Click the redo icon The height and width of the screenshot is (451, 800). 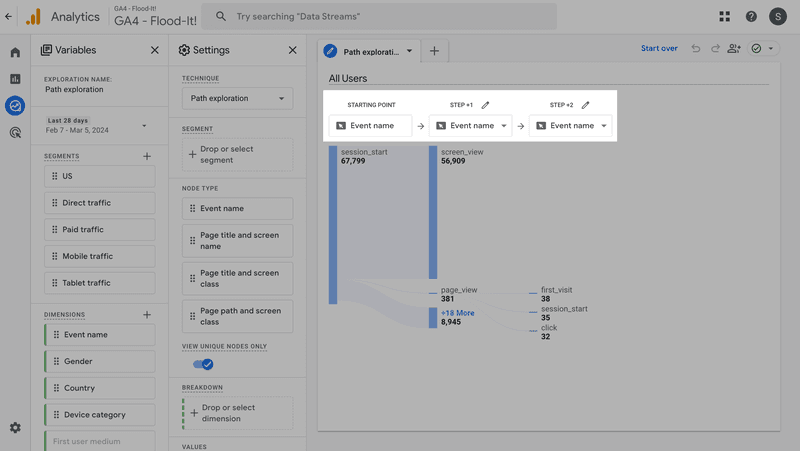tap(715, 48)
